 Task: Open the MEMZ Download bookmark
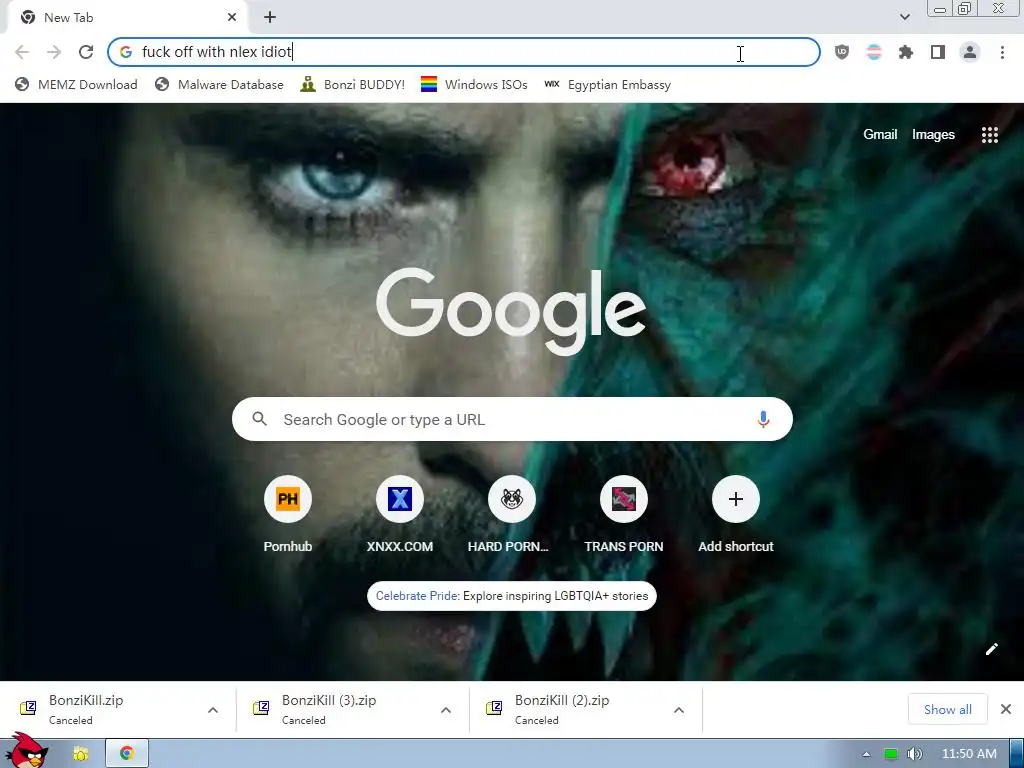[76, 85]
